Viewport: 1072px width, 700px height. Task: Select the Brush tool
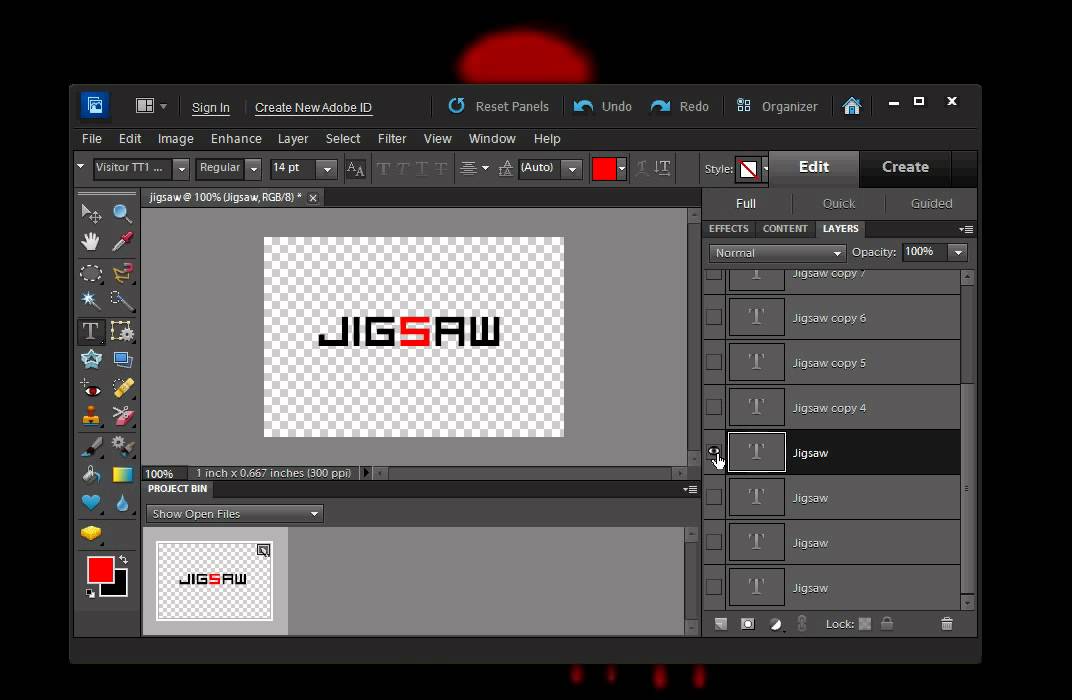pos(91,447)
